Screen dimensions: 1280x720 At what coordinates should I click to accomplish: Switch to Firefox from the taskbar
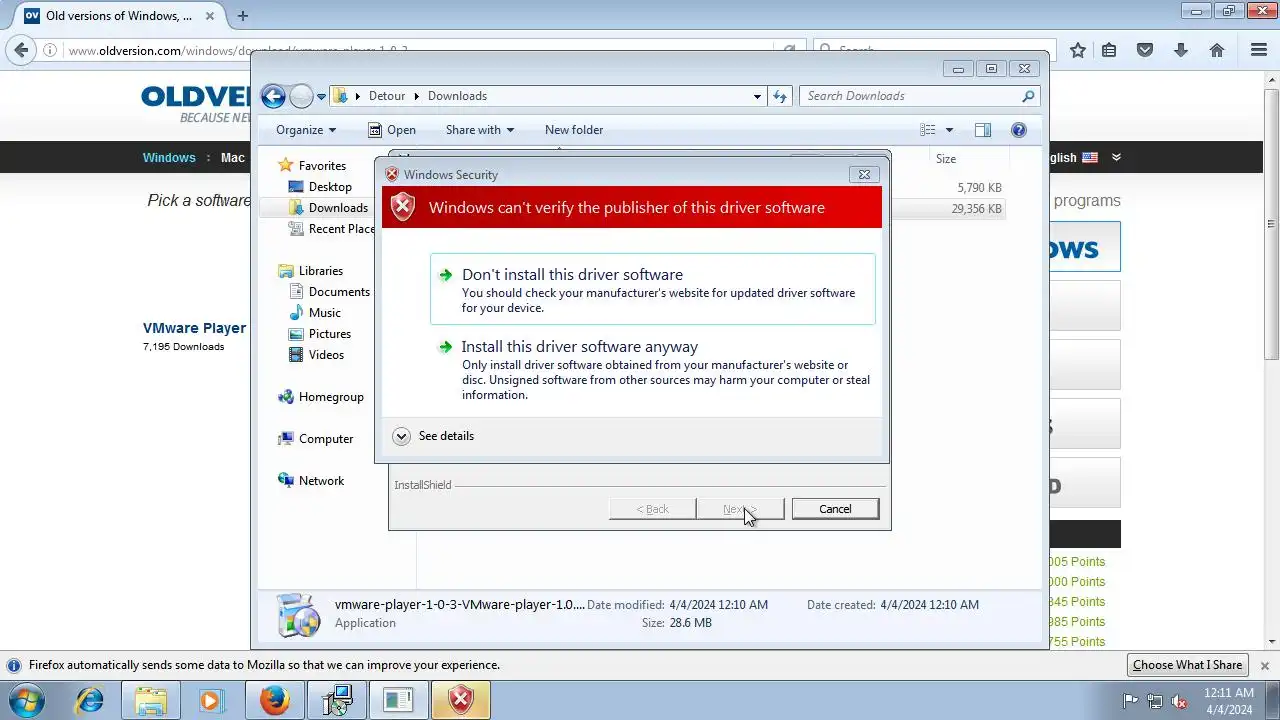pos(274,701)
